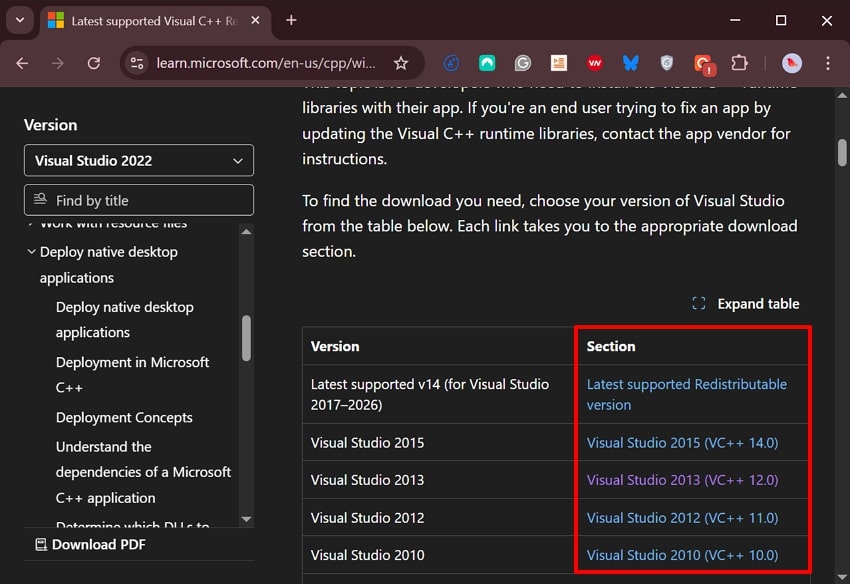This screenshot has height=584, width=850.
Task: Expand the table using Expand table control
Action: [x=745, y=303]
